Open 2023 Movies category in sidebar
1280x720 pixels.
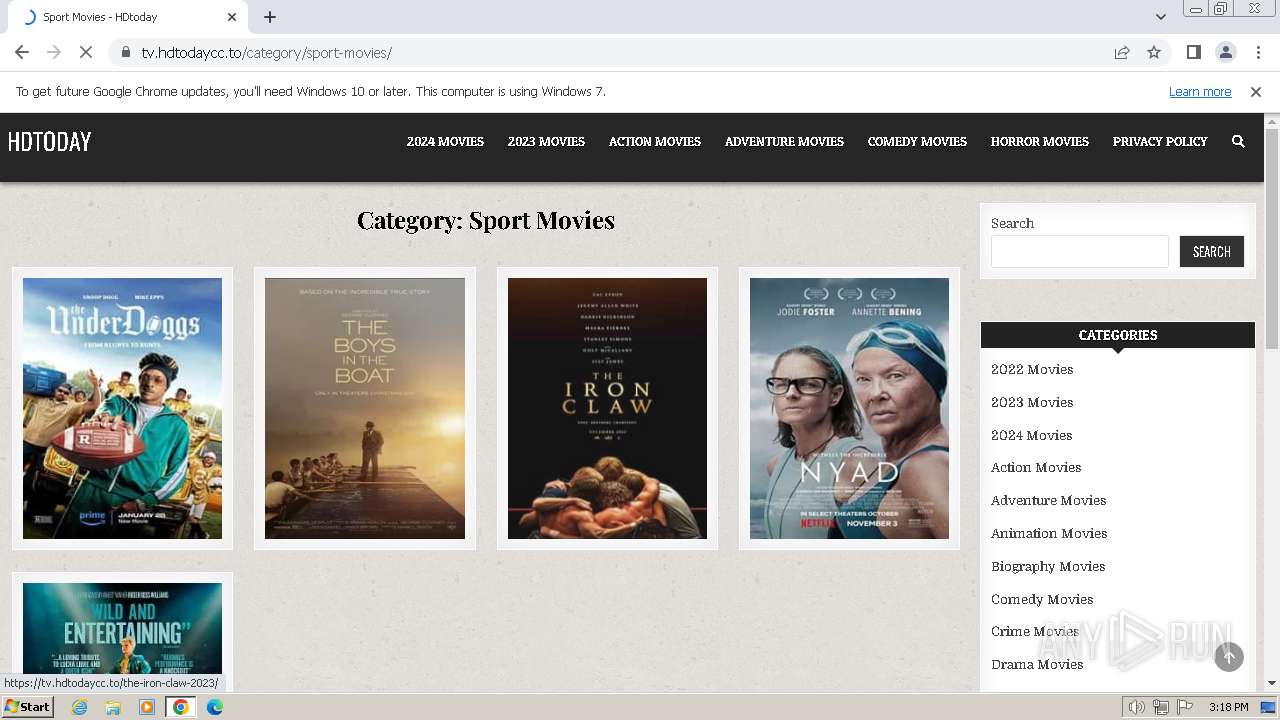coord(1032,403)
